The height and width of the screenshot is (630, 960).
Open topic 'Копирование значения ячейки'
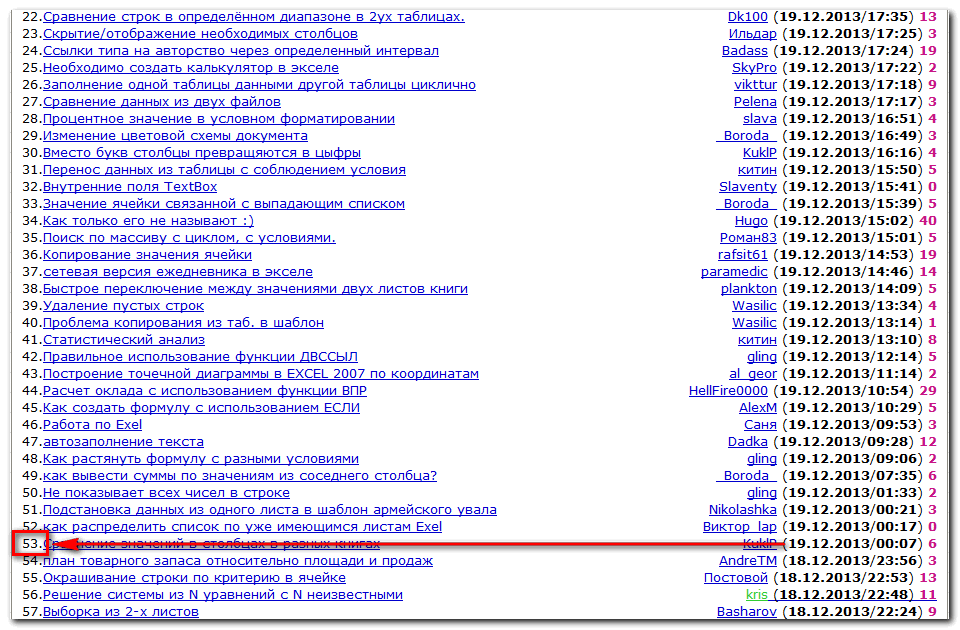pos(147,255)
